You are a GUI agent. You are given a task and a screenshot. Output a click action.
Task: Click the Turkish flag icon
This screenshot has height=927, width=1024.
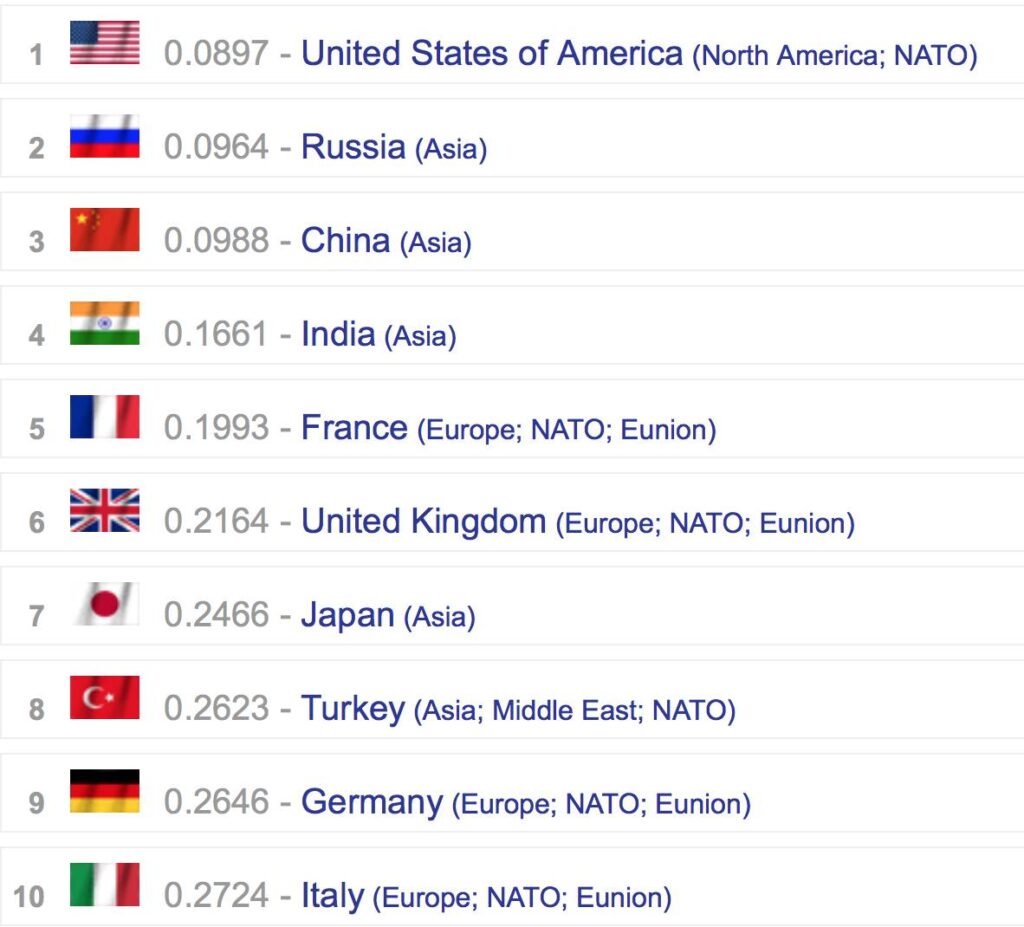[104, 698]
